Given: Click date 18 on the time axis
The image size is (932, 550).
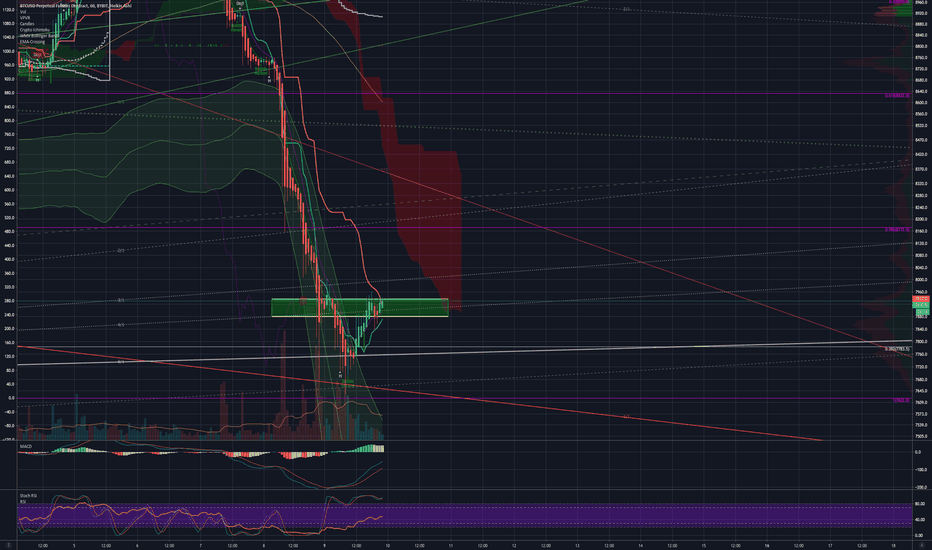Looking at the screenshot, I should tap(893, 545).
